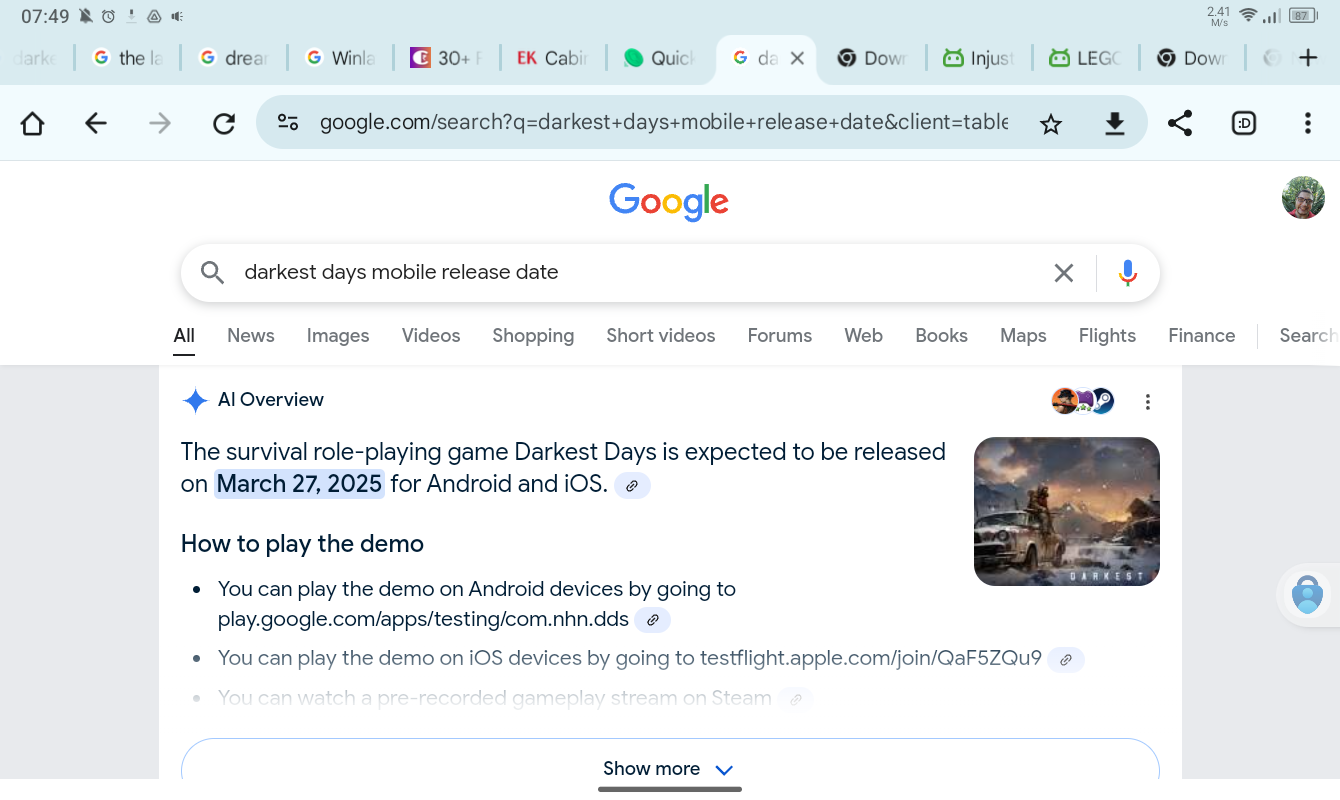1340x800 pixels.
Task: Open link chip after 'Android and iOS'
Action: (x=632, y=486)
